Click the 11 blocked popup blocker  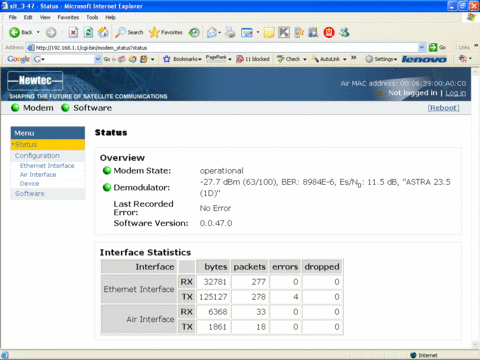coord(253,59)
